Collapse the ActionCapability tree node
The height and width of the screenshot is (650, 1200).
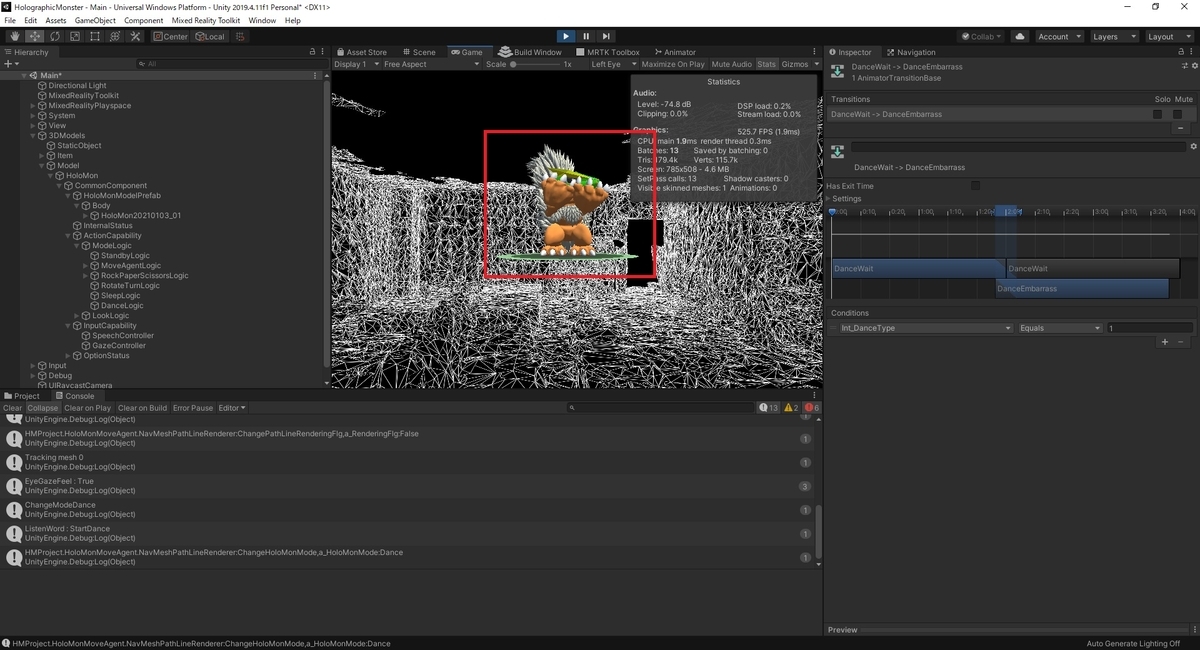(x=68, y=236)
